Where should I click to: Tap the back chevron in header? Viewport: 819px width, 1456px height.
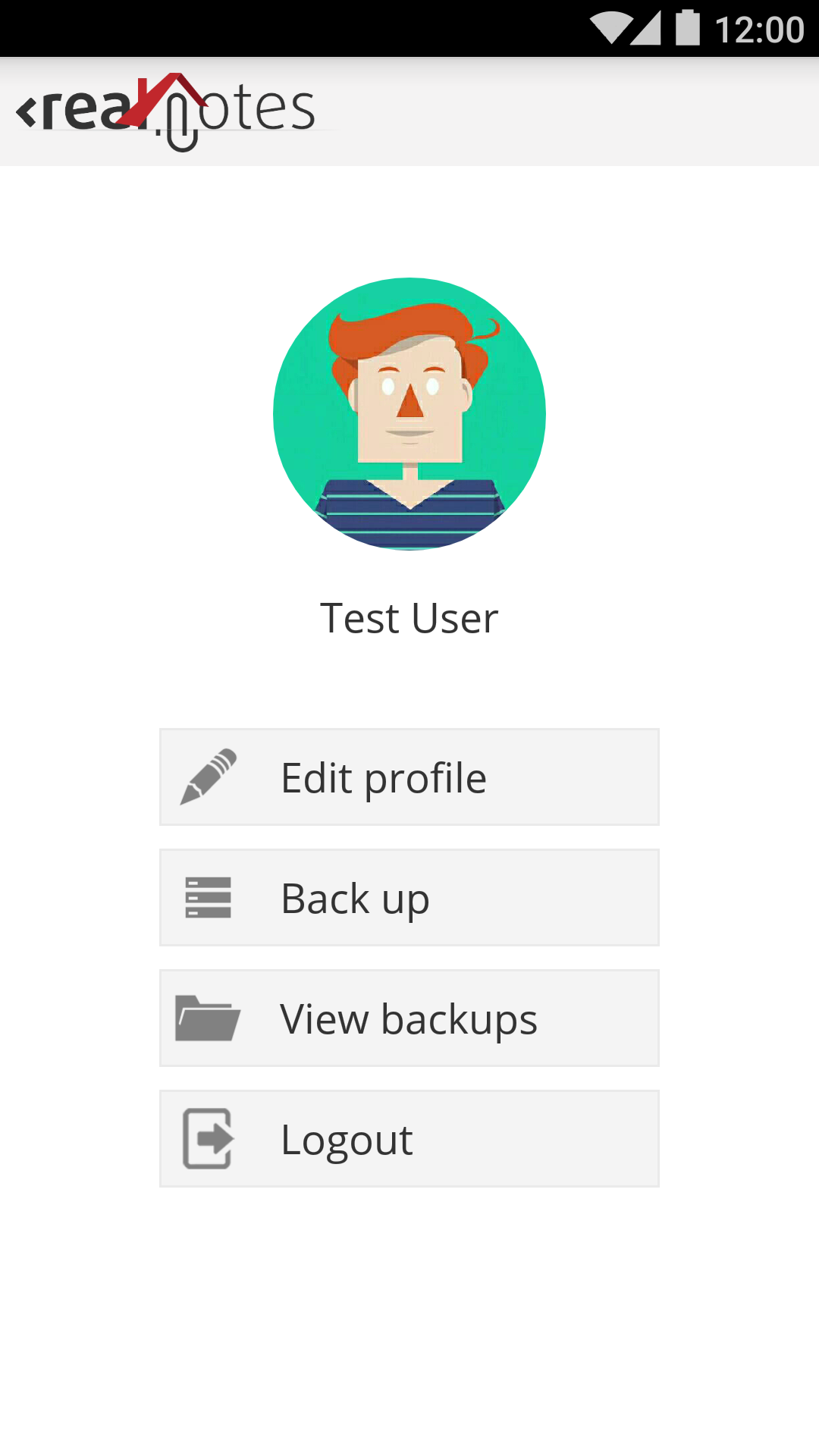[x=26, y=111]
